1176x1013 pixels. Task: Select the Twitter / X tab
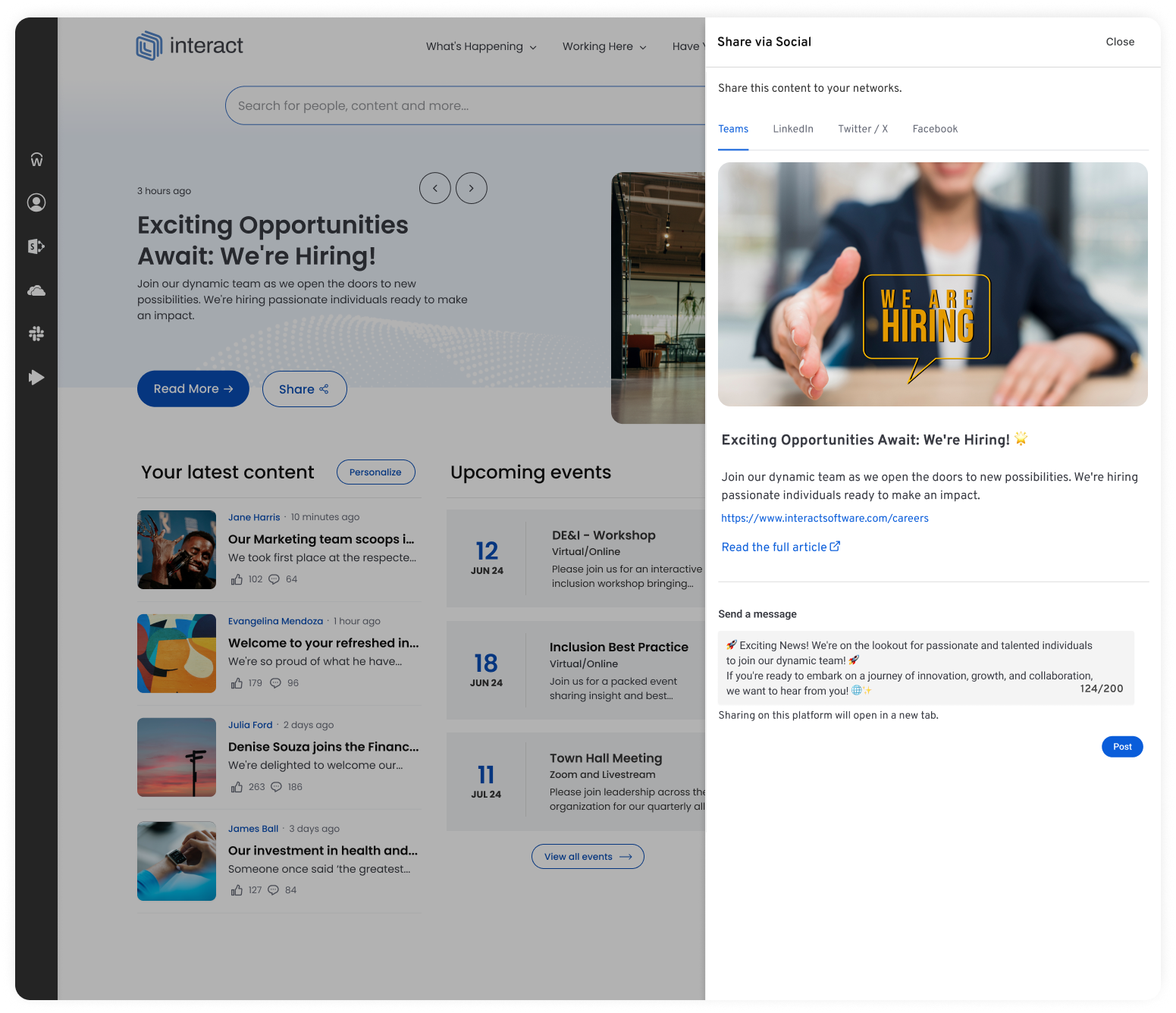(x=863, y=129)
